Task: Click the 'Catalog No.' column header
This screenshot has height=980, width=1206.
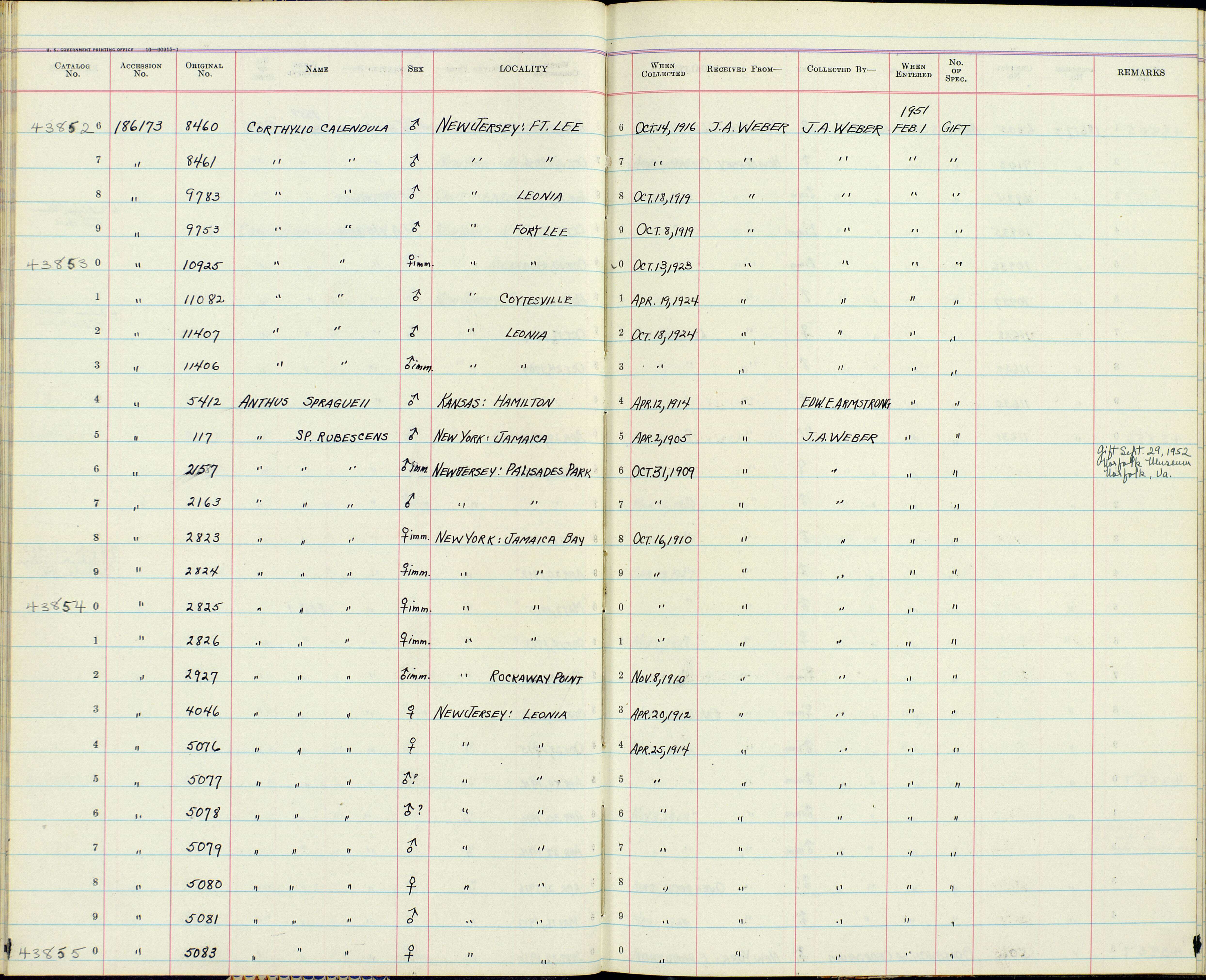Action: (72, 69)
